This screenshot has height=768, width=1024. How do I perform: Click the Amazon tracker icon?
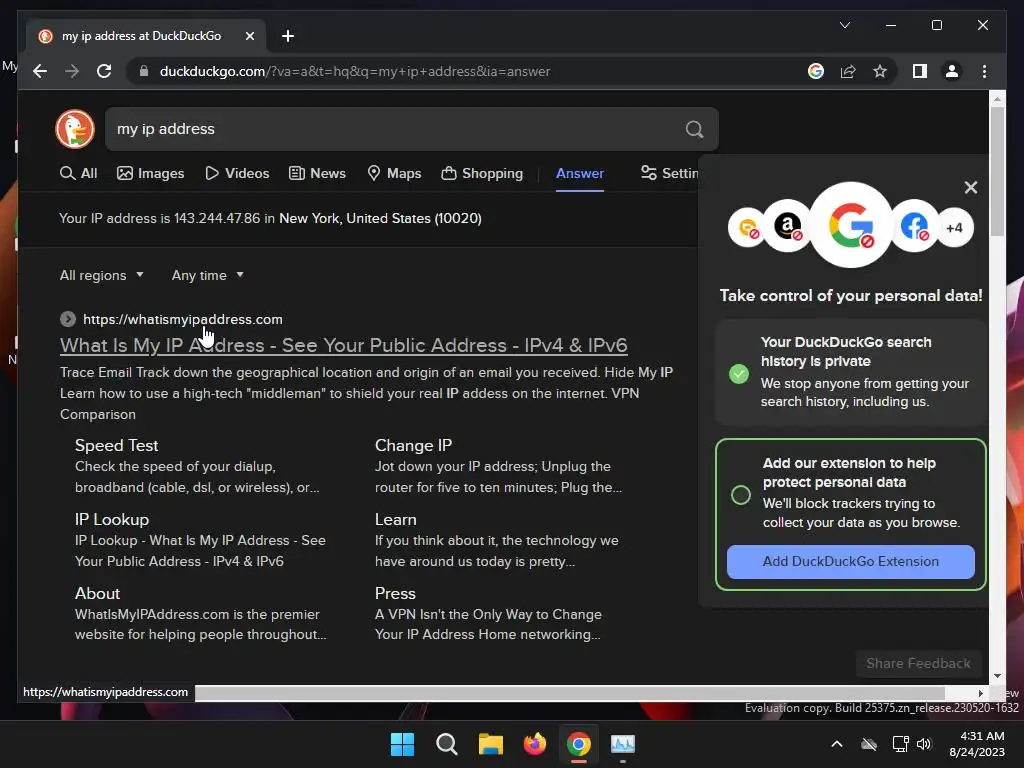click(788, 226)
